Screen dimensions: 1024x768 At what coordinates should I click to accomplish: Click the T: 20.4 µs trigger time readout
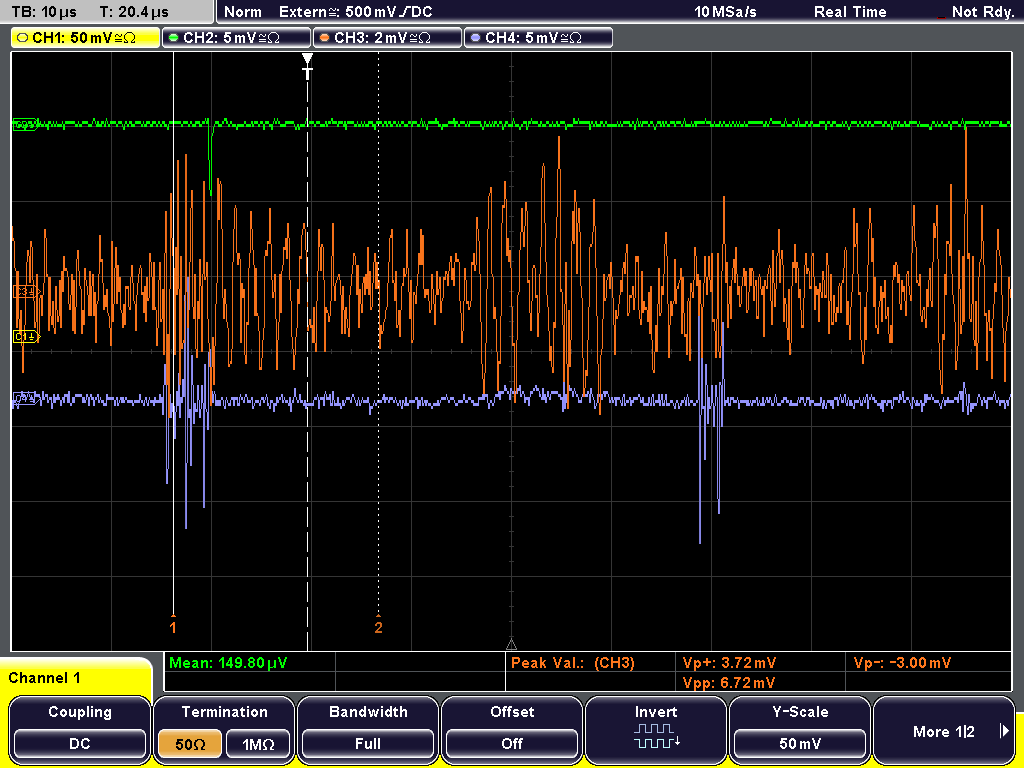pyautogui.click(x=134, y=12)
